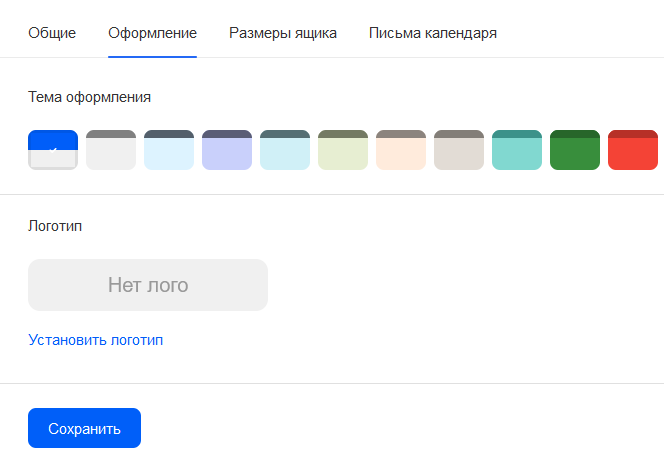Click the Логотип section heading
Screen dimensions: 664x464
click(55, 226)
